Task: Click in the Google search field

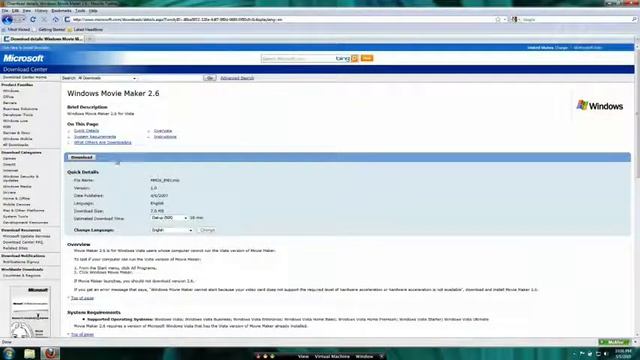Action: [575, 19]
